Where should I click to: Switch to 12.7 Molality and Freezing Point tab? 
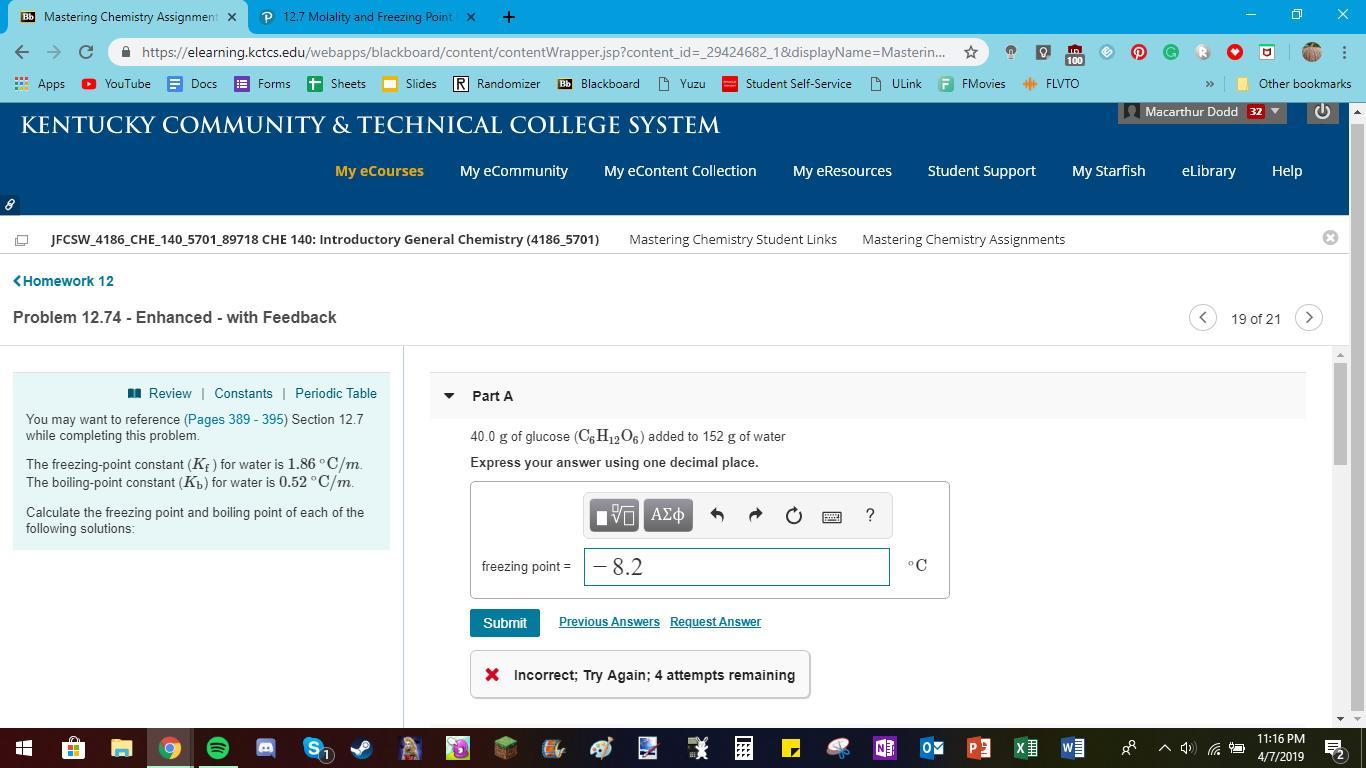(368, 17)
